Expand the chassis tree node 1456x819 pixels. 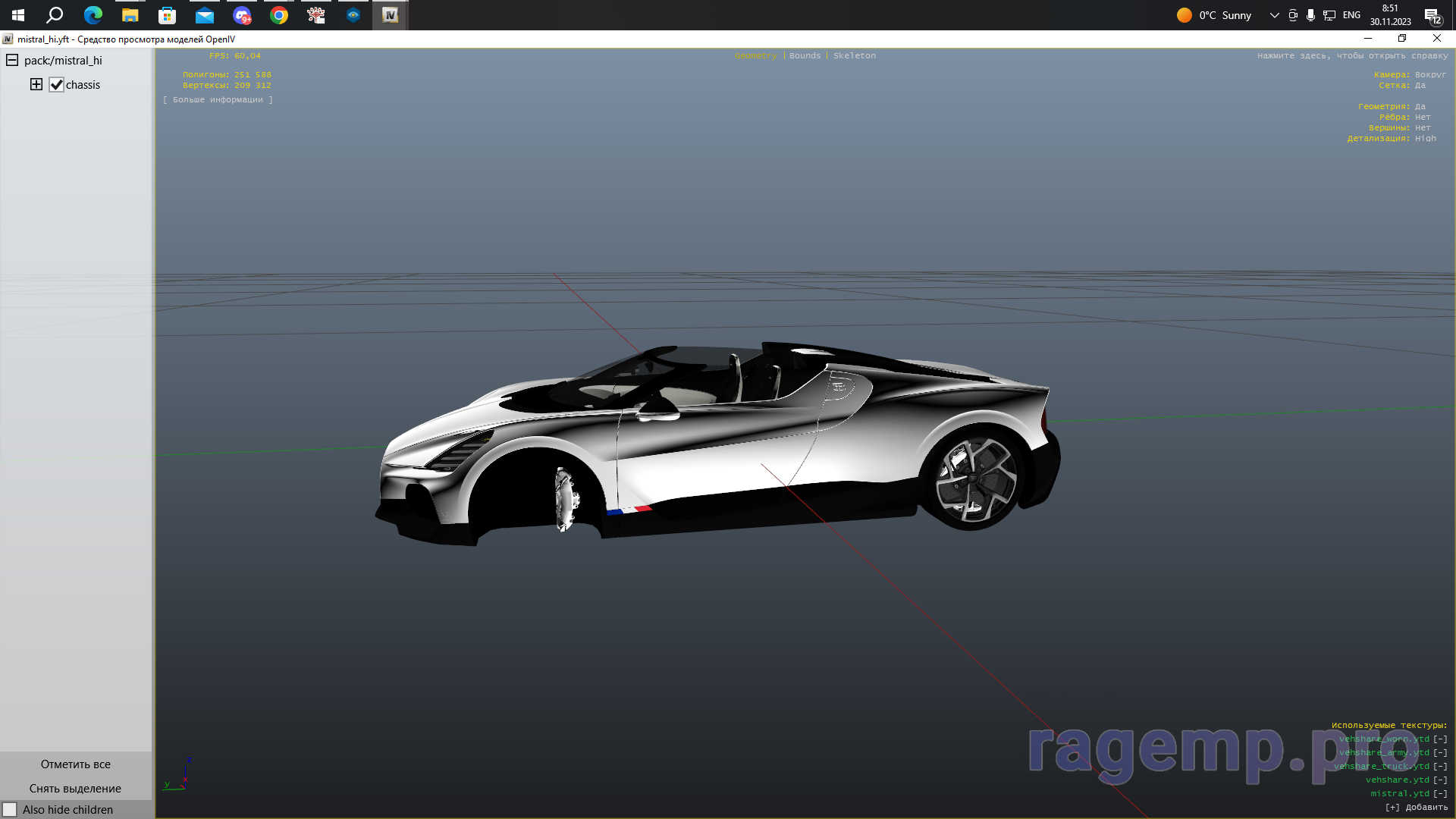[x=36, y=84]
